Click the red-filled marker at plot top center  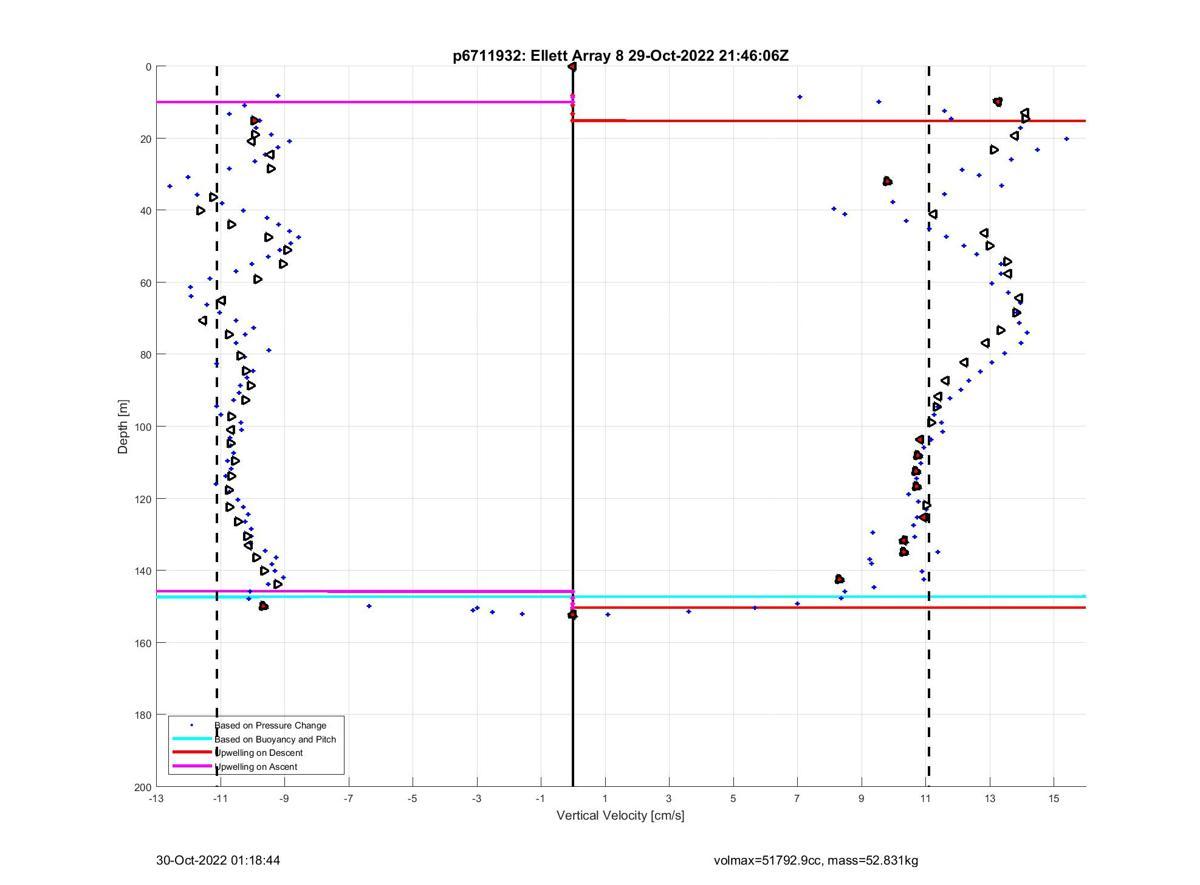(x=573, y=67)
